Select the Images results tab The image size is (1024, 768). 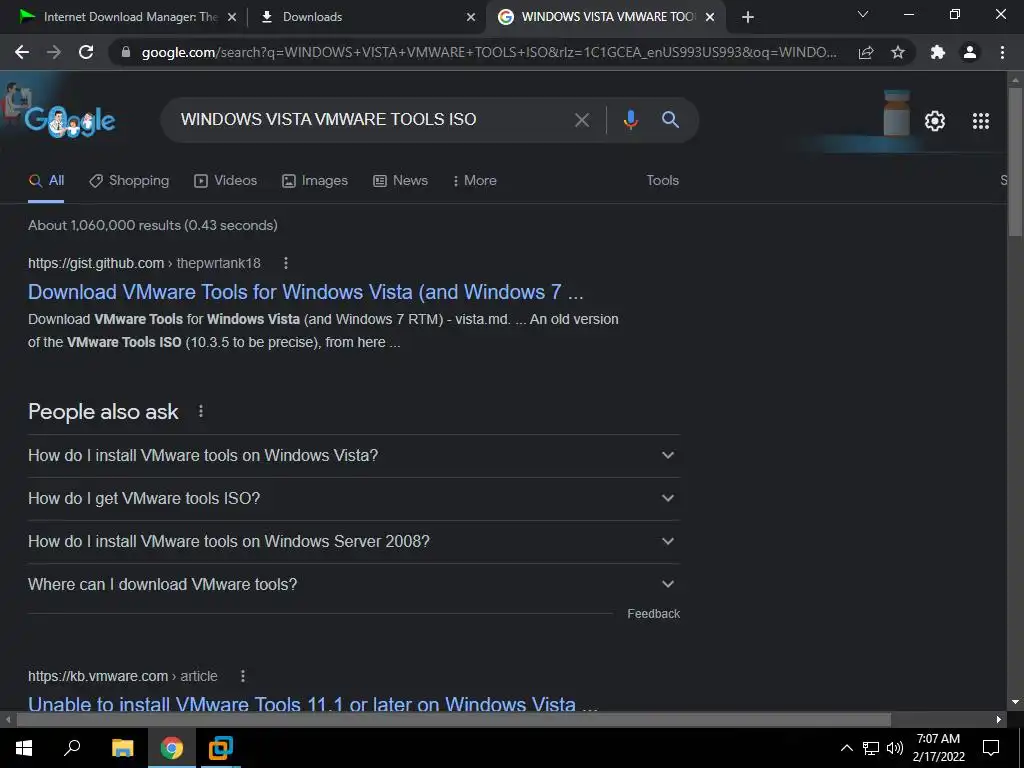[x=315, y=180]
